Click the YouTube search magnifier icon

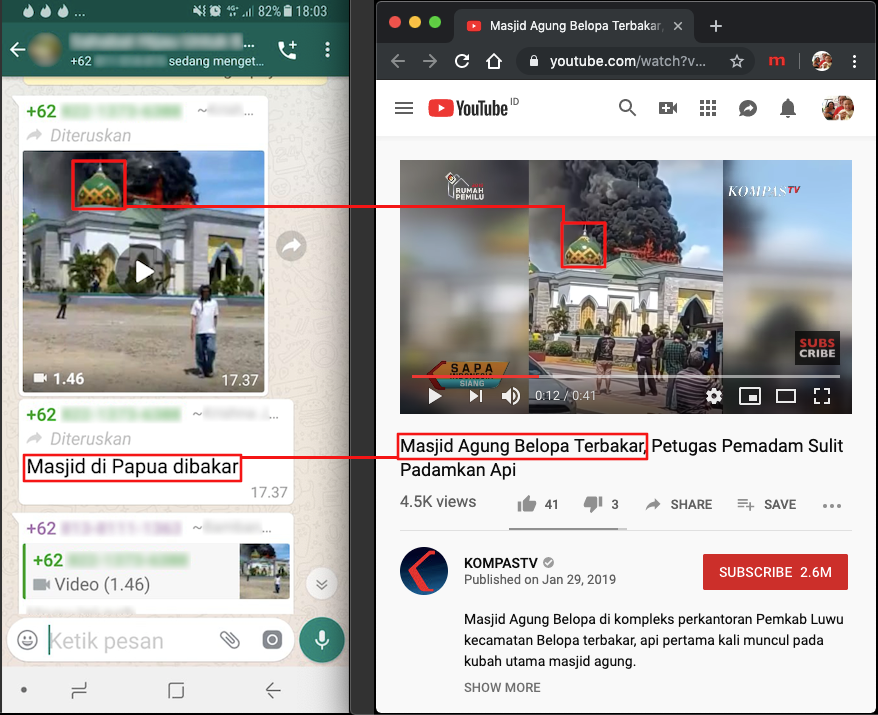click(627, 108)
